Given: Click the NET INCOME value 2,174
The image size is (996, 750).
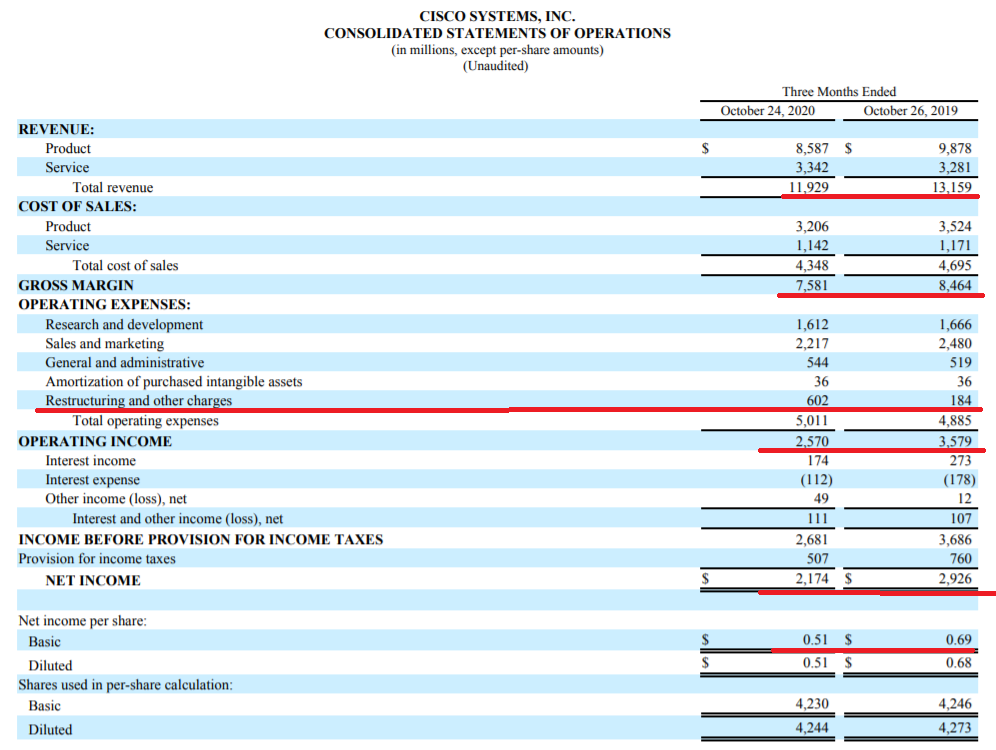Looking at the screenshot, I should (x=811, y=579).
